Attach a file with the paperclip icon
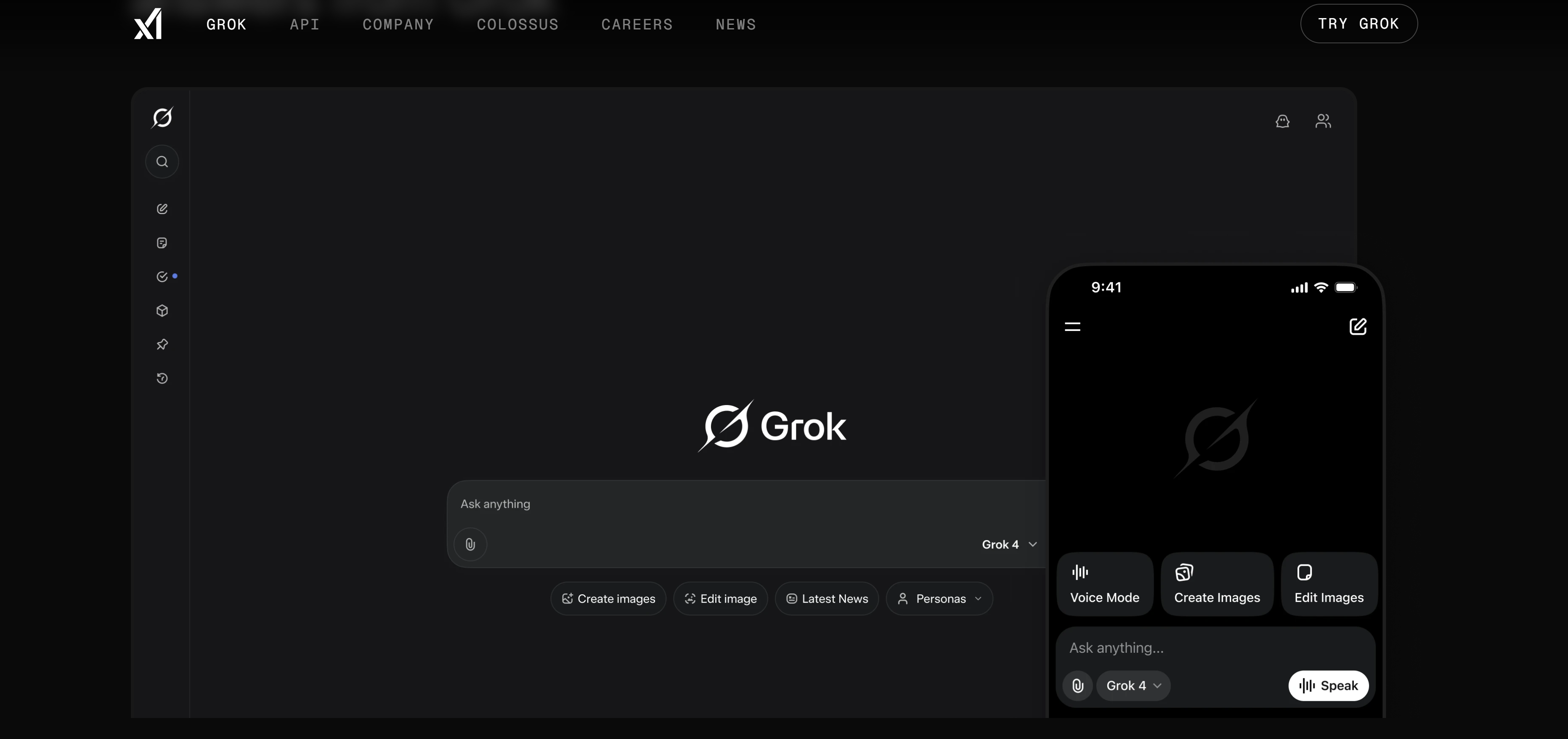The height and width of the screenshot is (739, 1568). (x=469, y=543)
